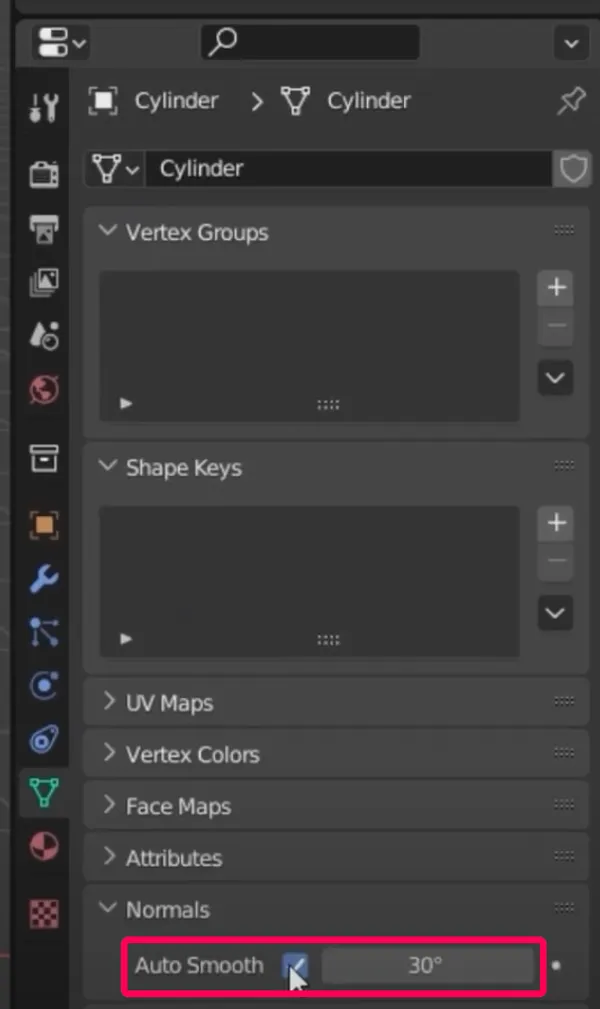Open World Properties via the globe icon
This screenshot has width=600, height=1009.
42,390
